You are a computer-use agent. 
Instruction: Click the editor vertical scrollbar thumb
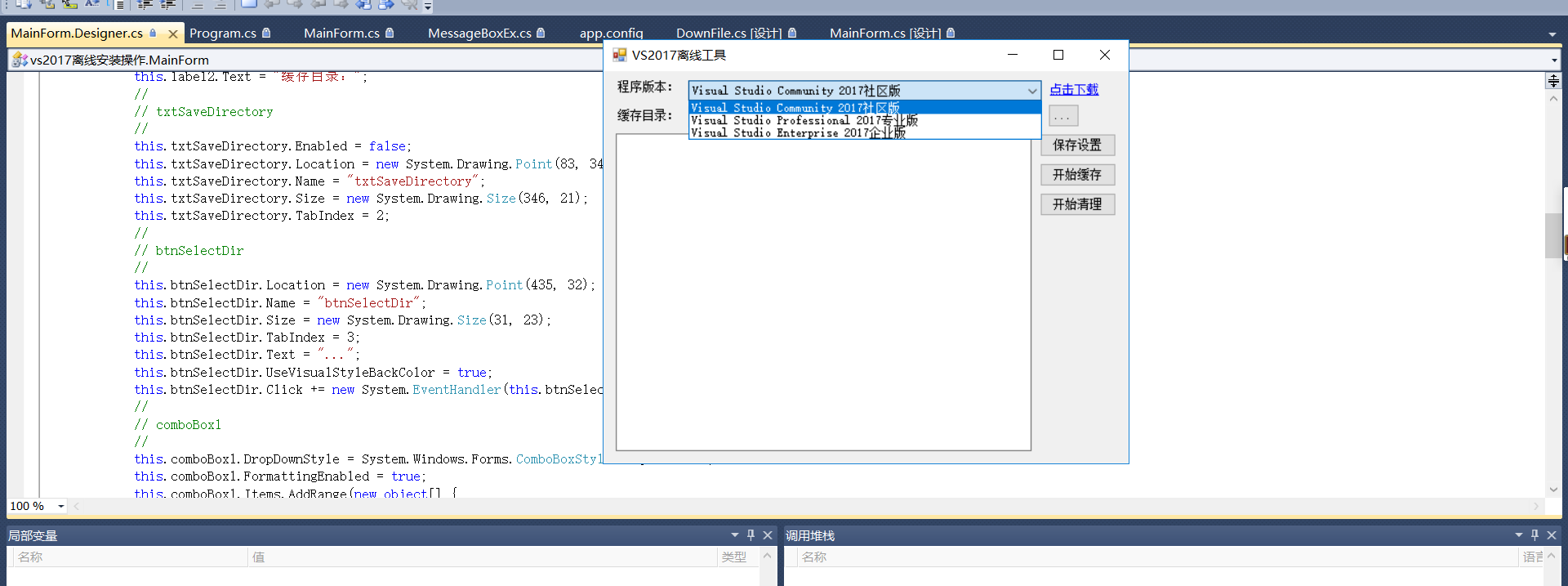tap(1553, 235)
